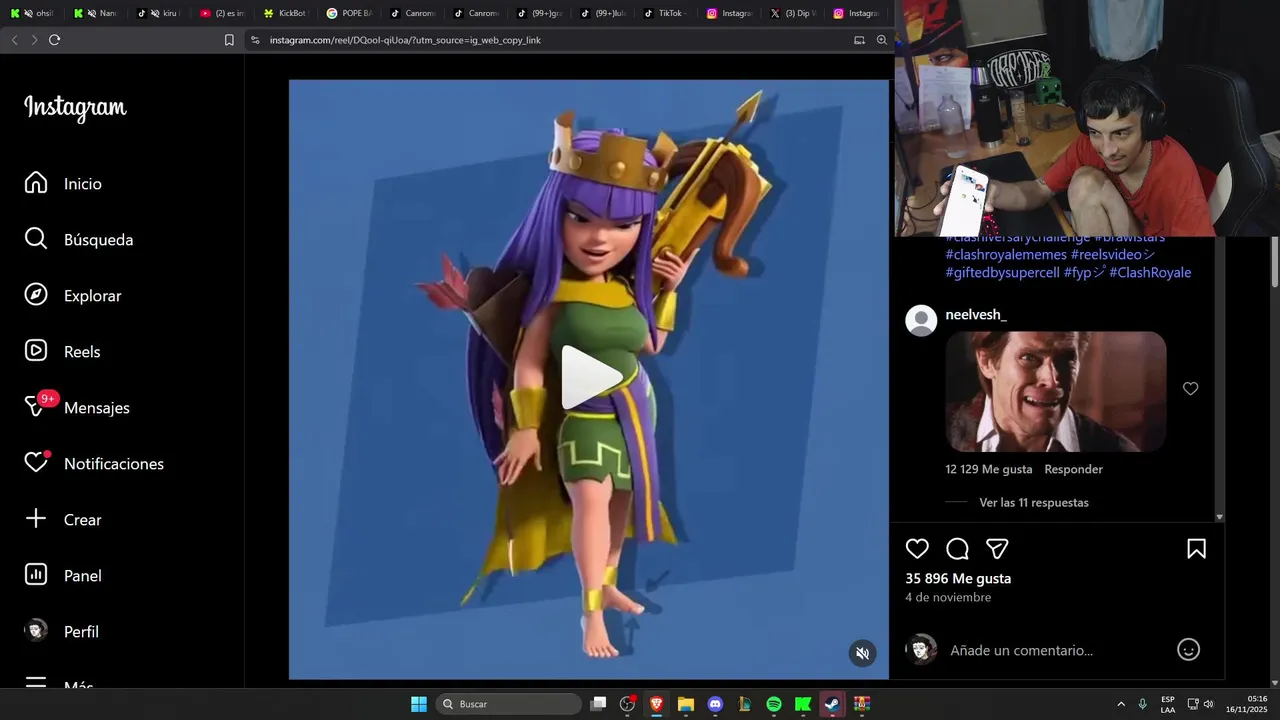1280x720 pixels.
Task: Switch to the TikTok tab
Action: pos(663,13)
